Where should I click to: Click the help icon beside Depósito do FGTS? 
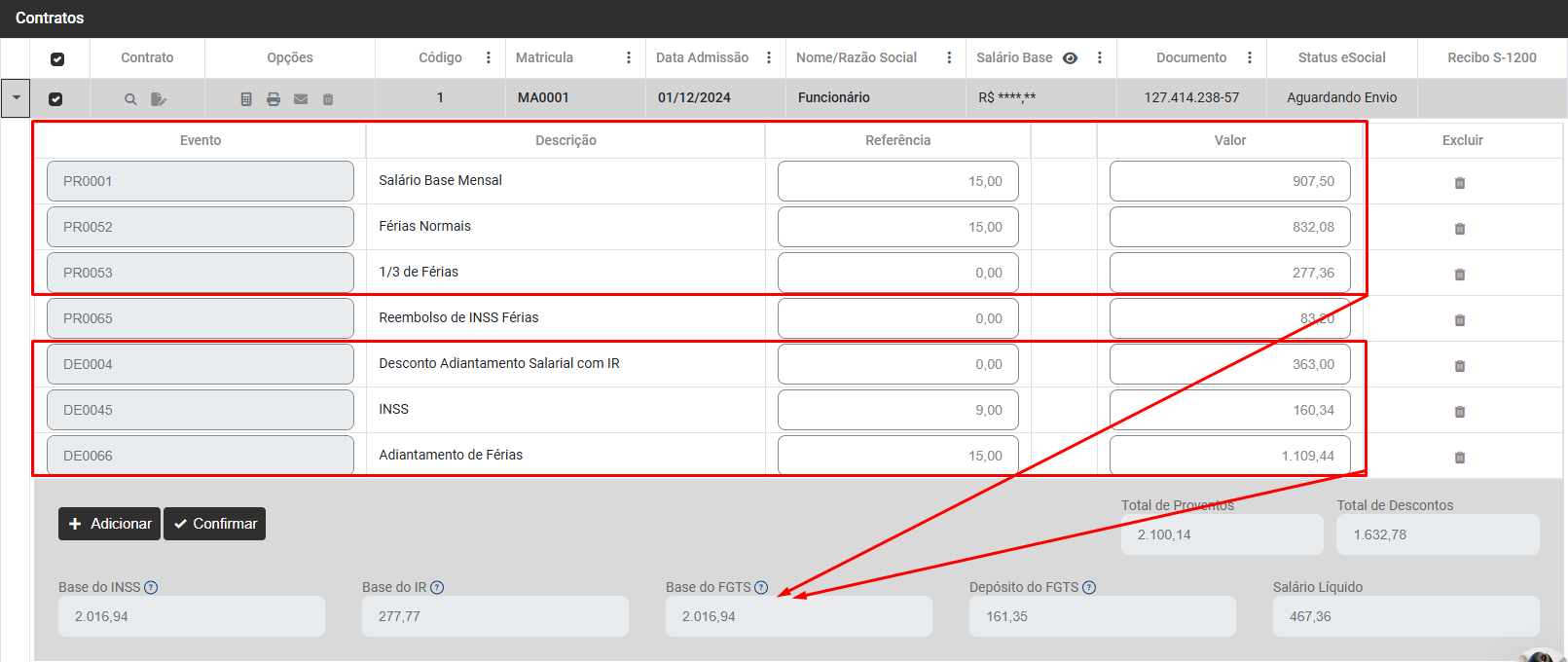point(1089,588)
